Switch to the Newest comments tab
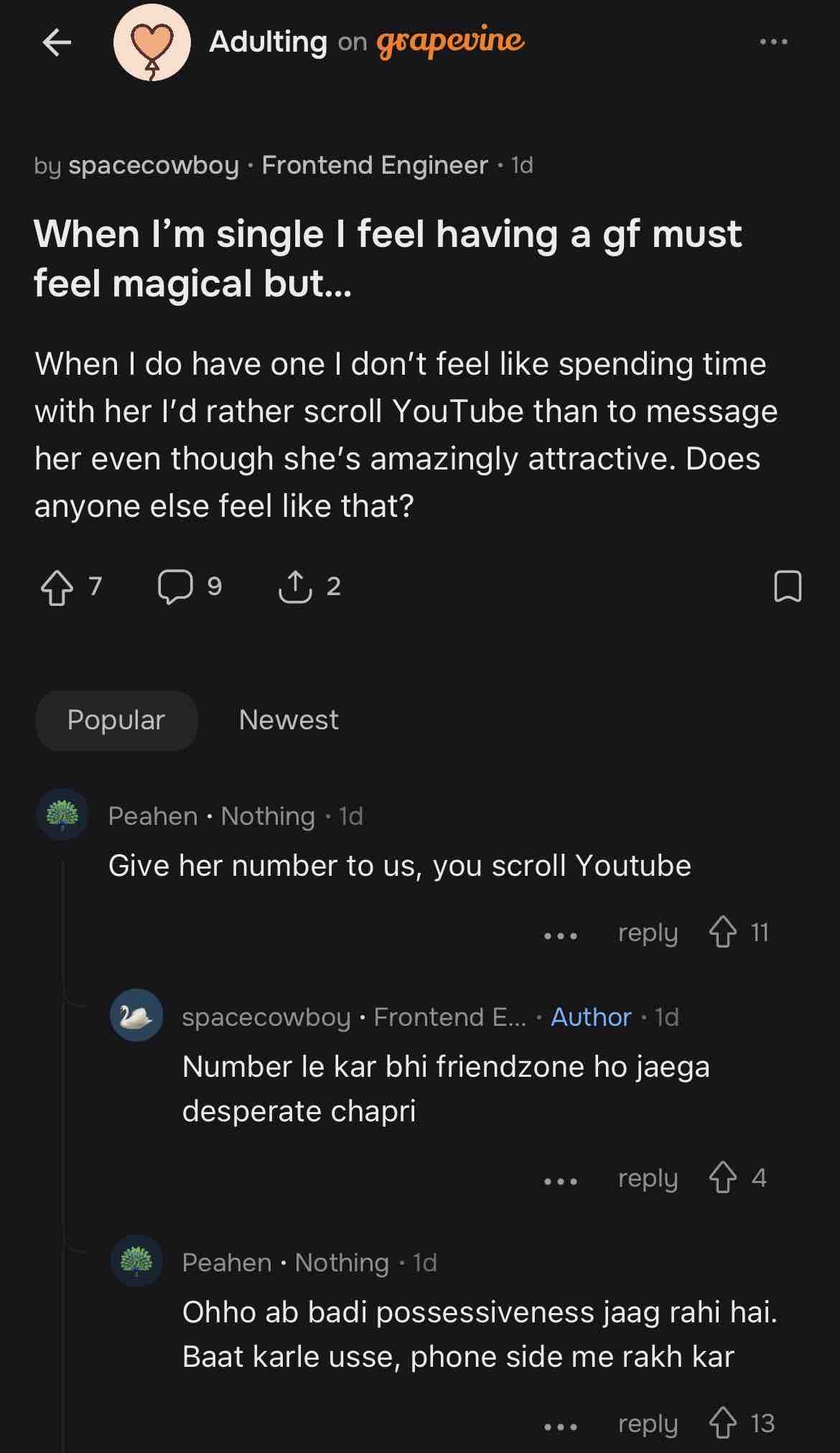This screenshot has height=1453, width=840. [288, 720]
